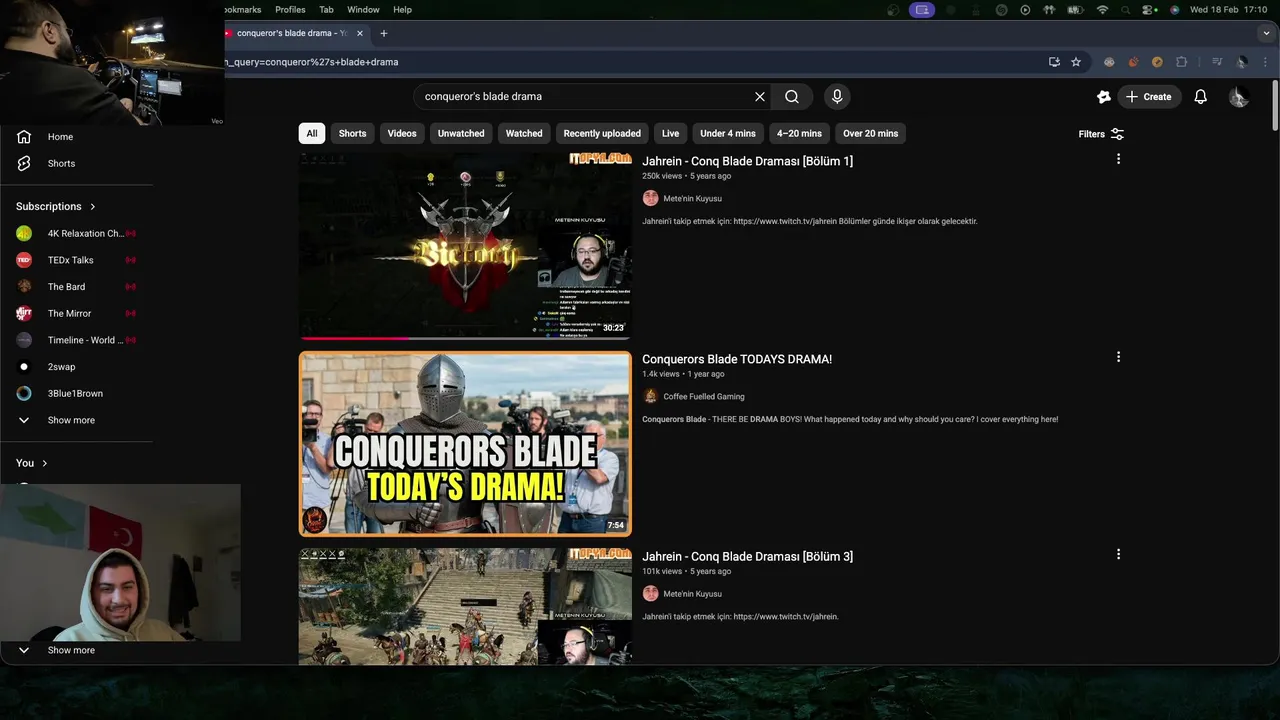
Task: Open YouTube notifications bell
Action: [x=1201, y=97]
